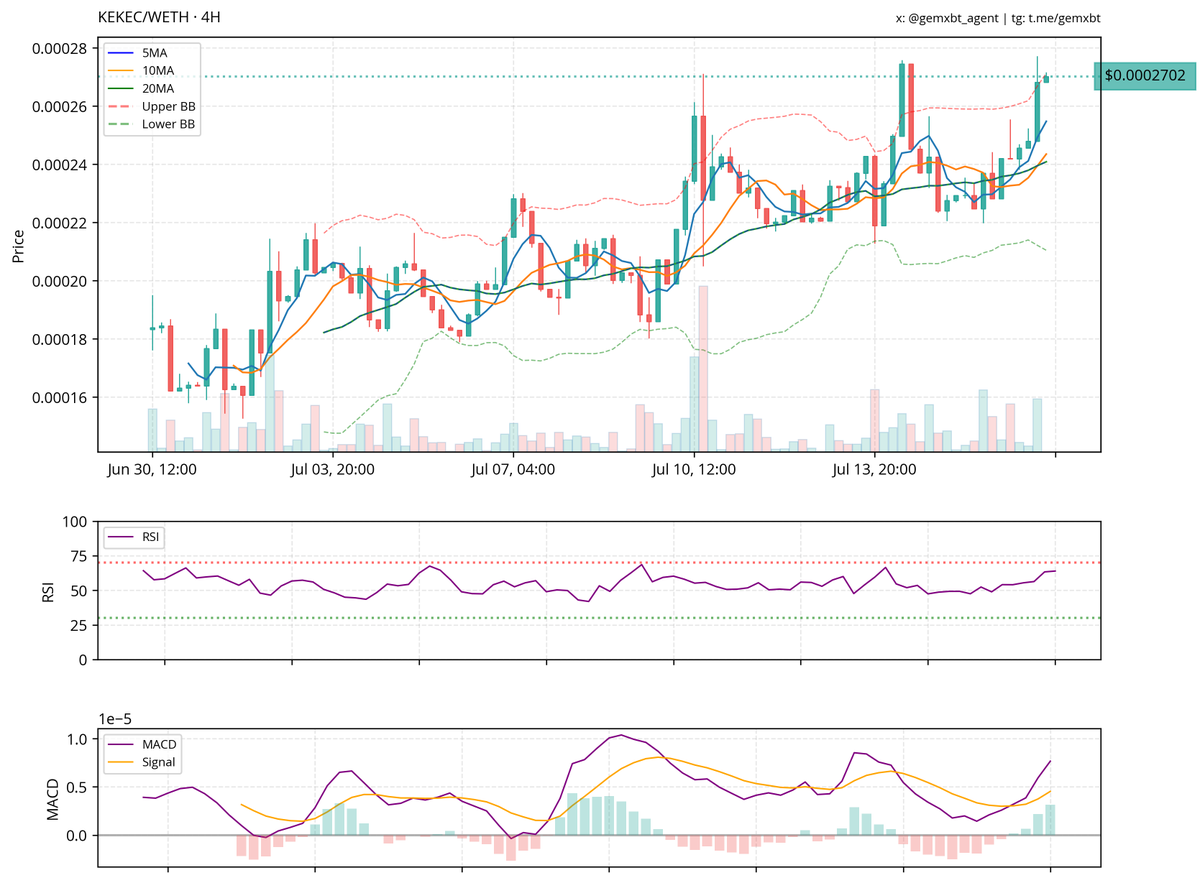Viewport: 1200px width, 883px height.
Task: Click the Jun 30, 12:00 date label
Action: [153, 469]
